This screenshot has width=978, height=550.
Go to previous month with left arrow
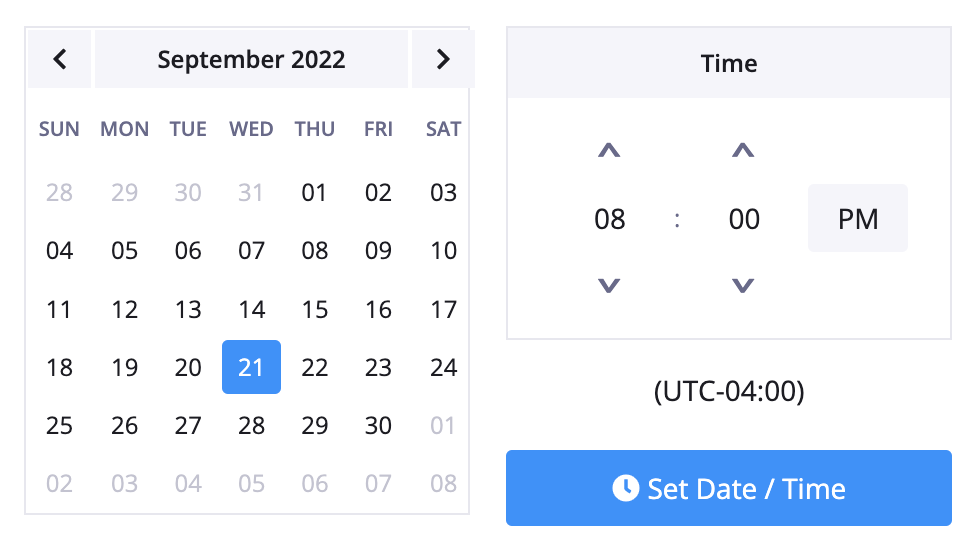[x=59, y=59]
